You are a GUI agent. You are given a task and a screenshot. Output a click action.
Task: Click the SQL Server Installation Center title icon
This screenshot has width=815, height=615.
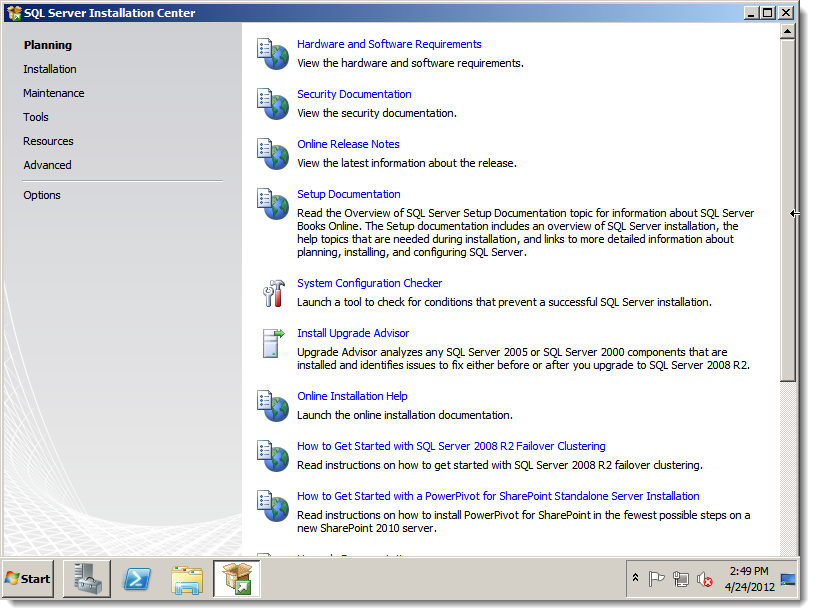(x=14, y=13)
